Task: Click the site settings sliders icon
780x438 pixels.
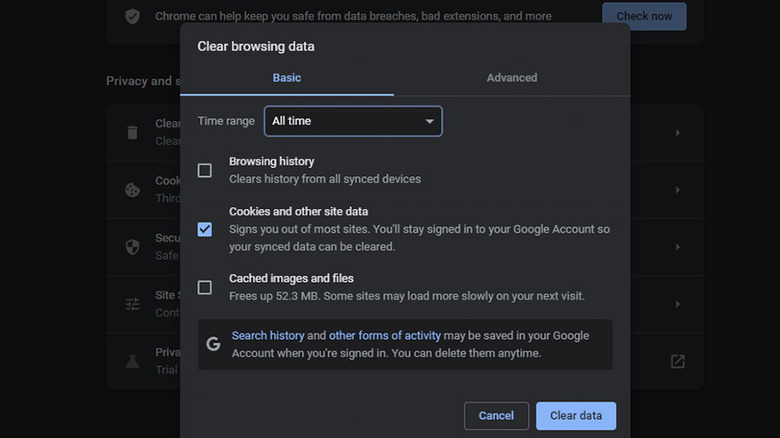Action: [x=132, y=304]
